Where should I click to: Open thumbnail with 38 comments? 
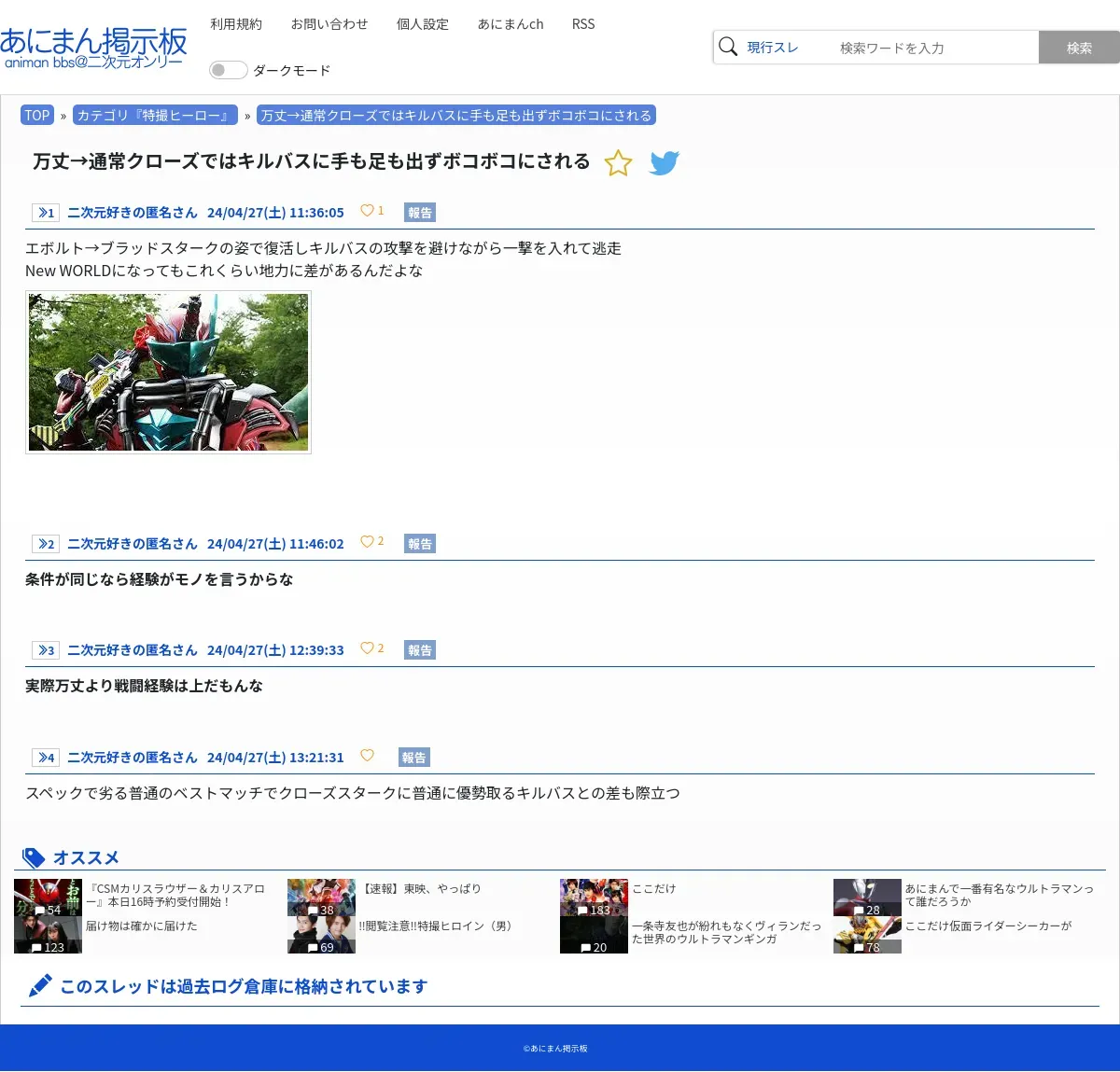[321, 898]
